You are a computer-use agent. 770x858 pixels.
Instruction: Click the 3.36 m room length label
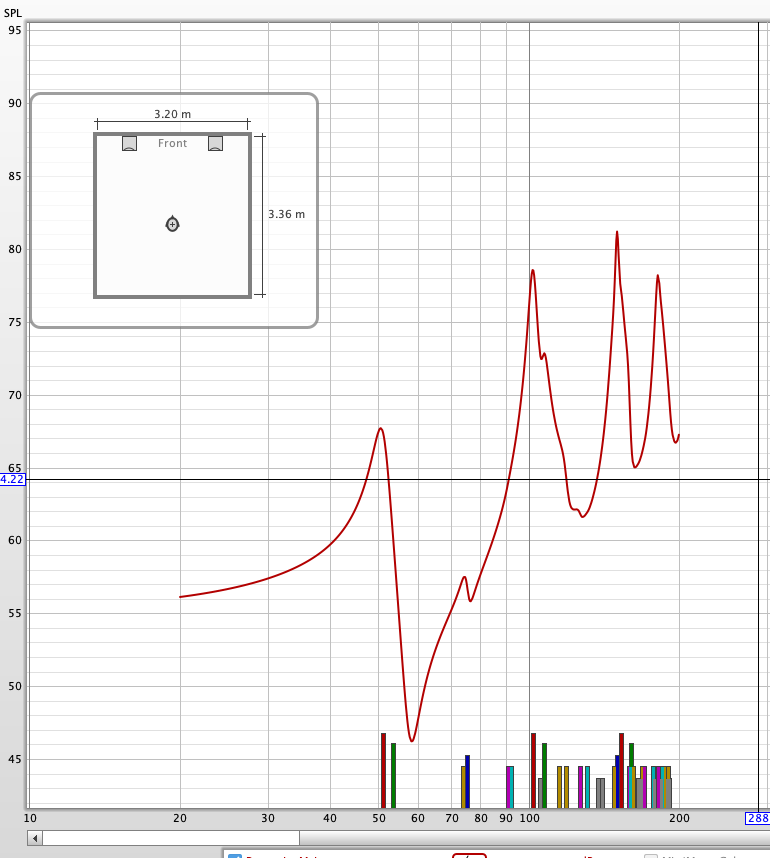click(x=286, y=214)
